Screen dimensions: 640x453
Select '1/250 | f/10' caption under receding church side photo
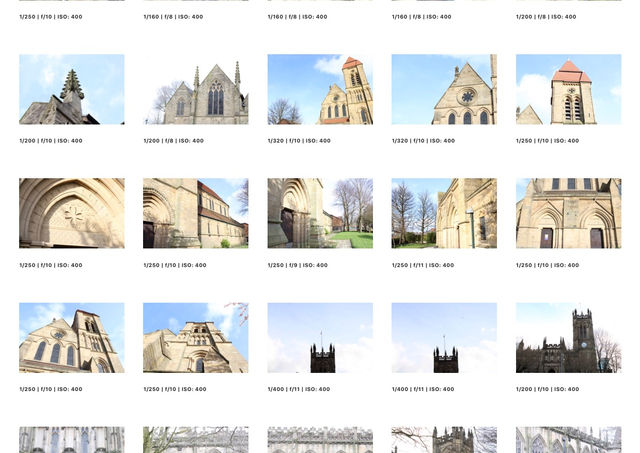coord(175,265)
